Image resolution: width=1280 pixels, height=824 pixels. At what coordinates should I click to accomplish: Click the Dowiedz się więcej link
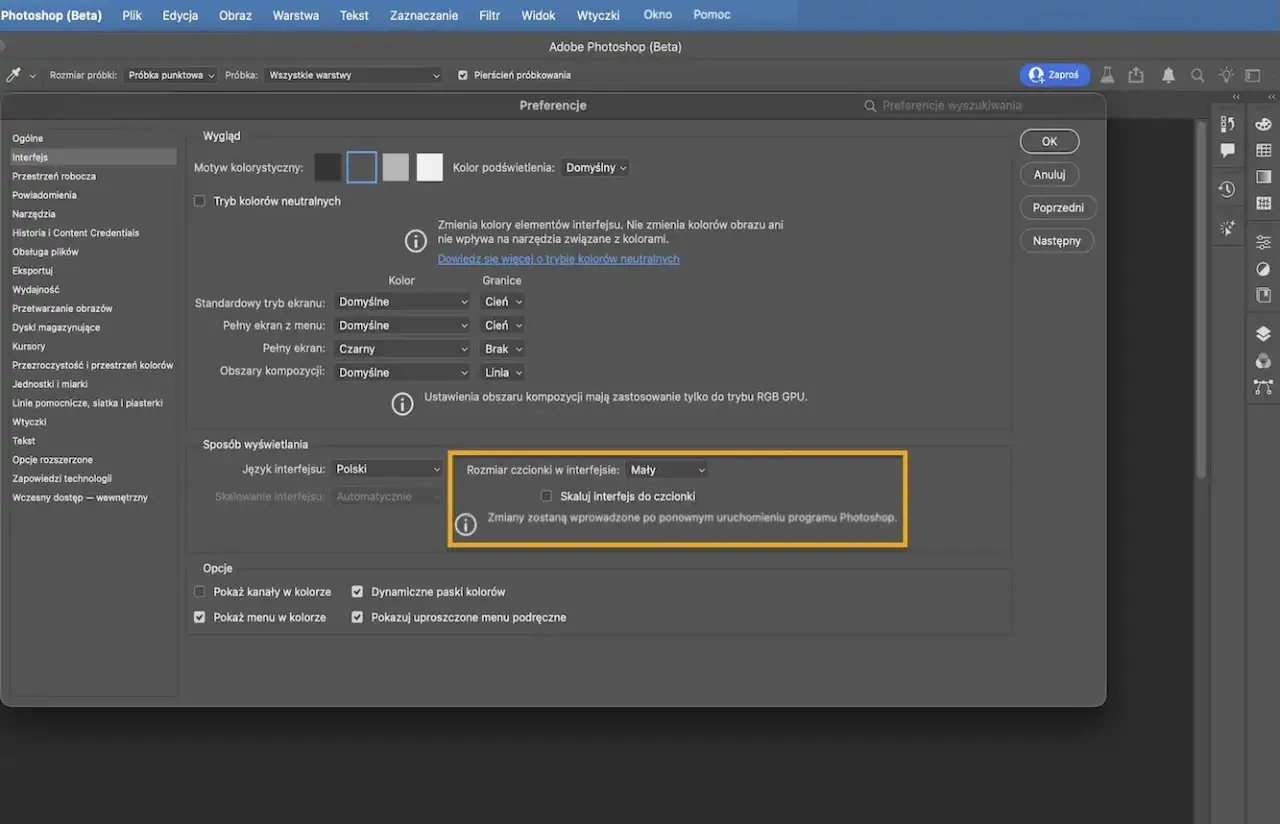pyautogui.click(x=558, y=258)
